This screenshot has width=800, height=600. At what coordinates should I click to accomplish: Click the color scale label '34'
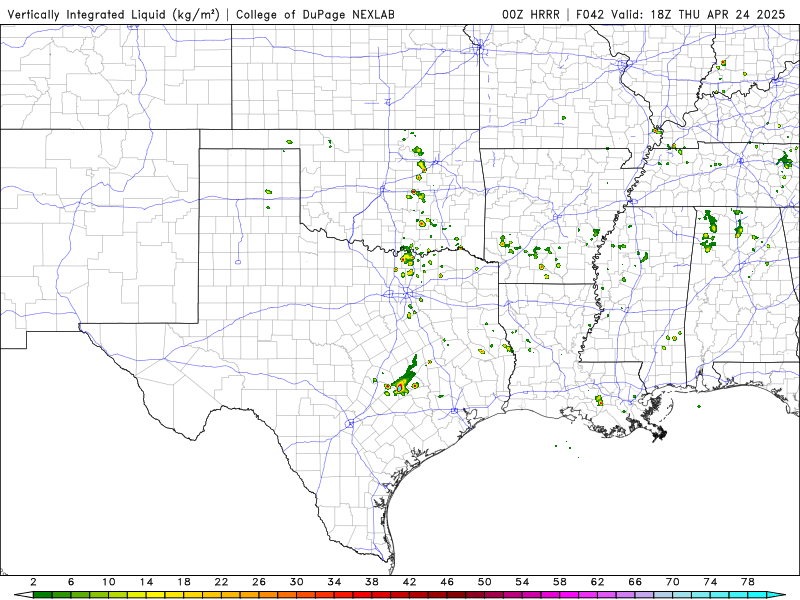(334, 582)
